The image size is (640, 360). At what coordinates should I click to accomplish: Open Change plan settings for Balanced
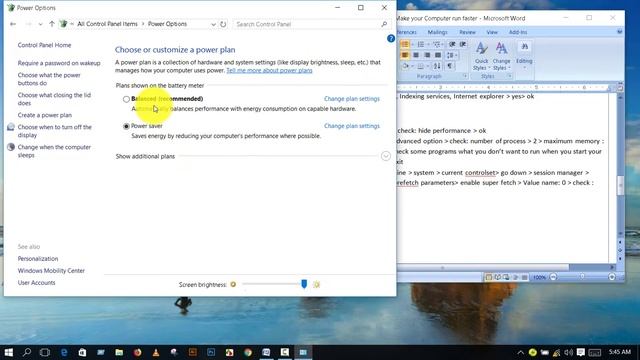(x=351, y=99)
